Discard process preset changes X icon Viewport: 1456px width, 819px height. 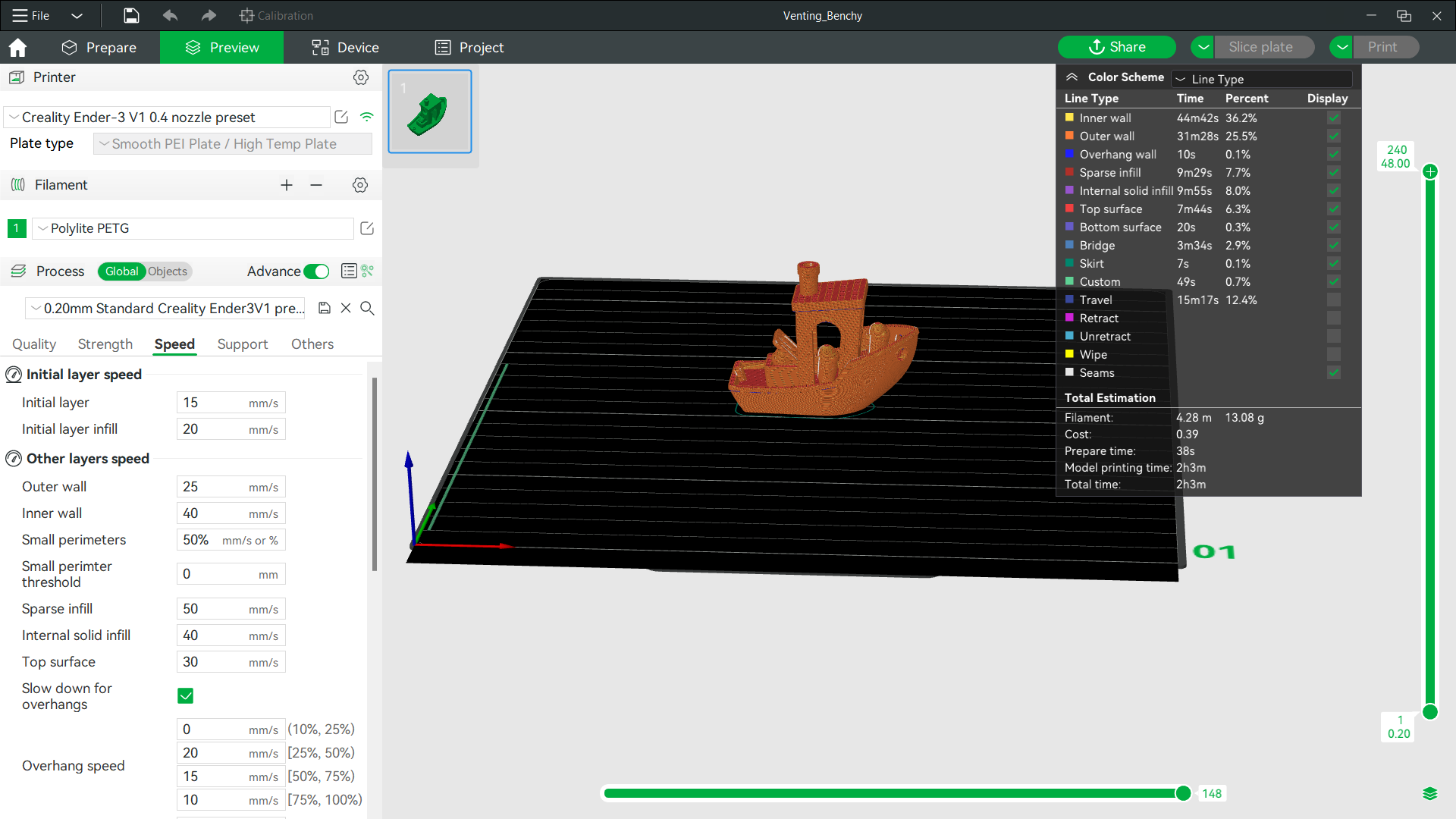point(346,308)
